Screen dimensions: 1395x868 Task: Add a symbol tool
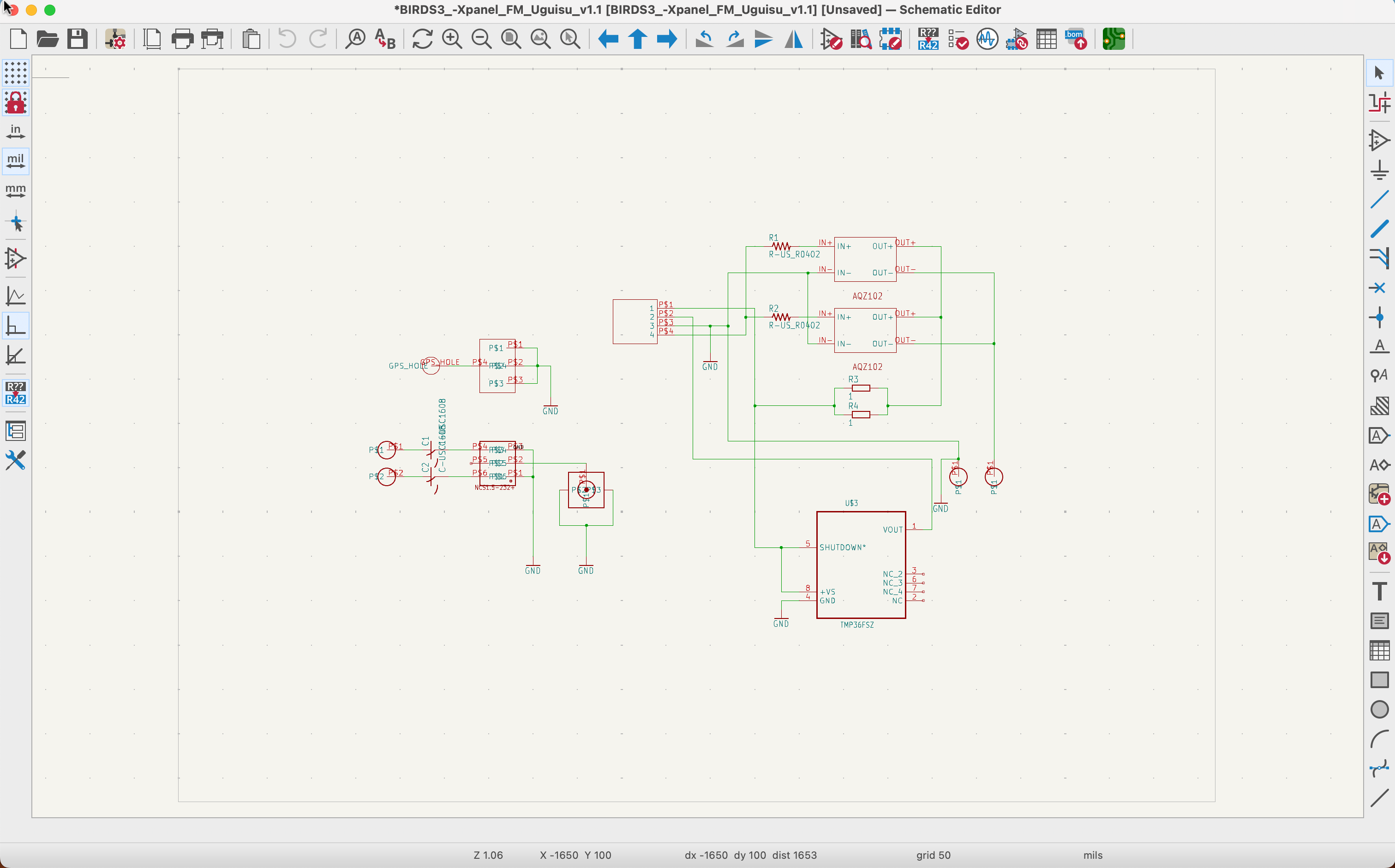(x=1379, y=141)
